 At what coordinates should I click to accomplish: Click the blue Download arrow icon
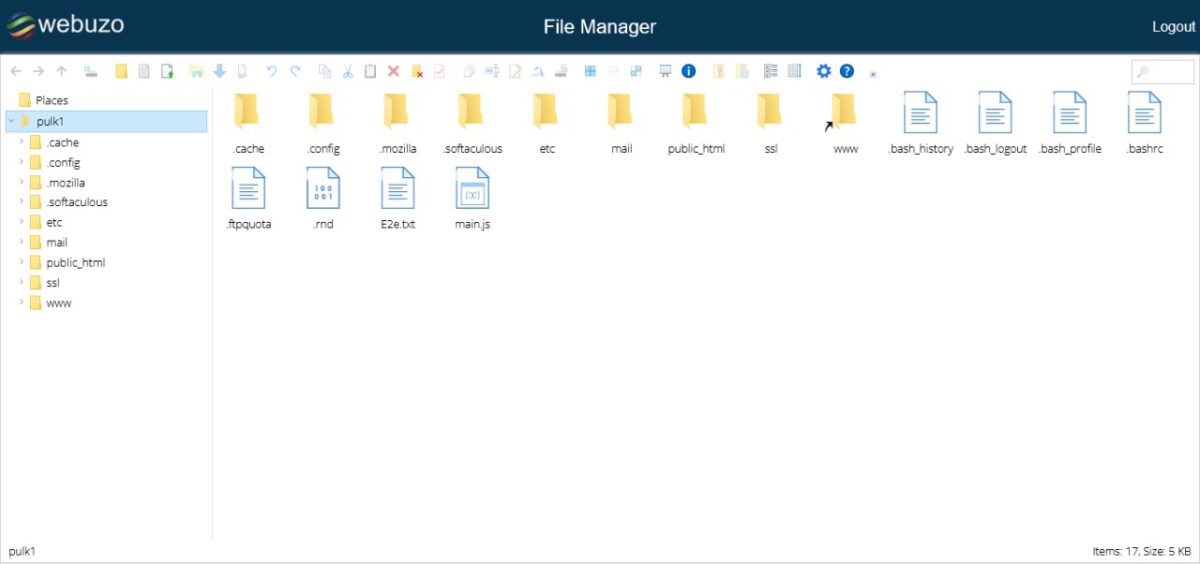tap(219, 71)
